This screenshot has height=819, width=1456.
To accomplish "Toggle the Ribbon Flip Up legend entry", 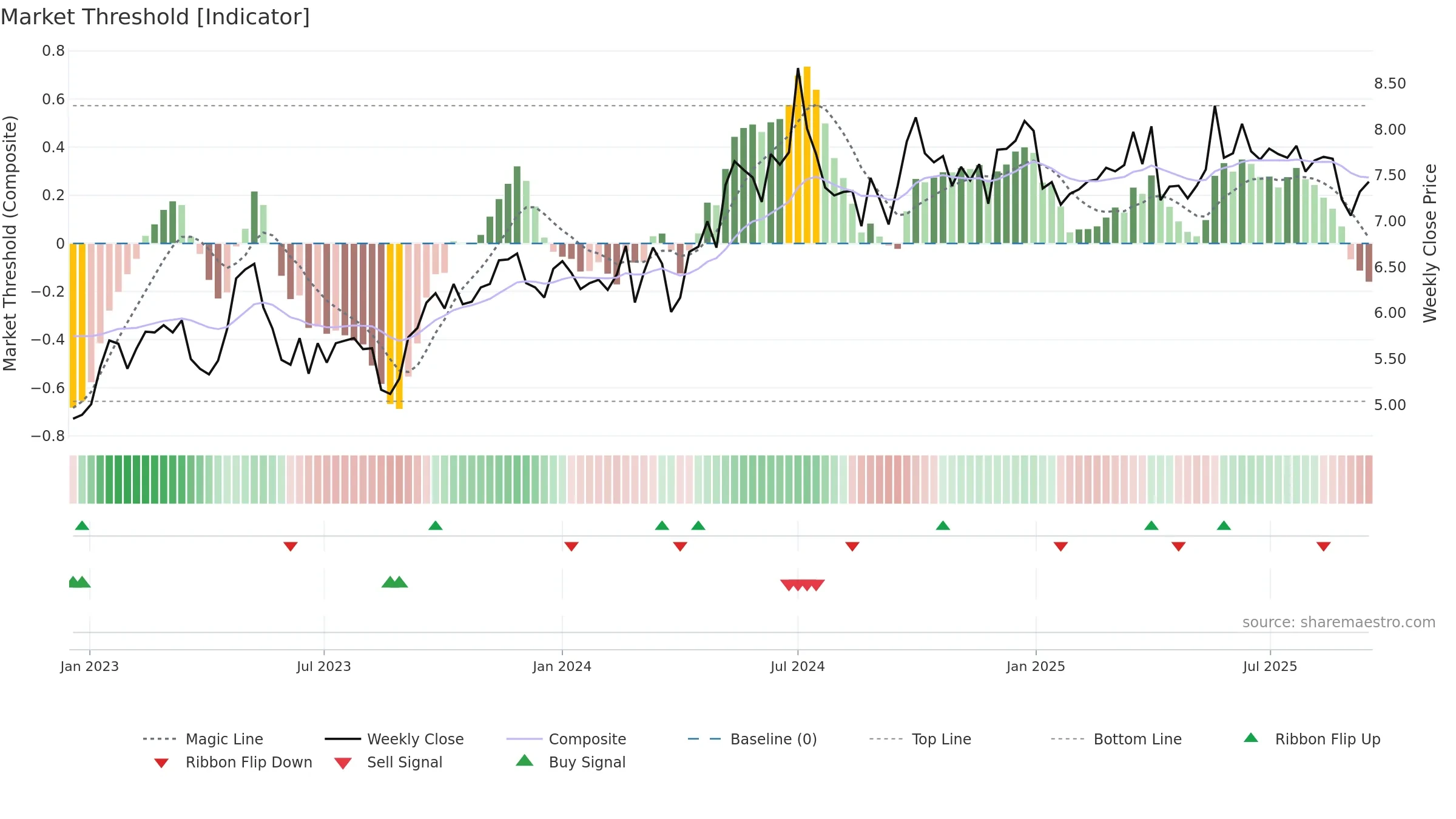I will pyautogui.click(x=1312, y=739).
